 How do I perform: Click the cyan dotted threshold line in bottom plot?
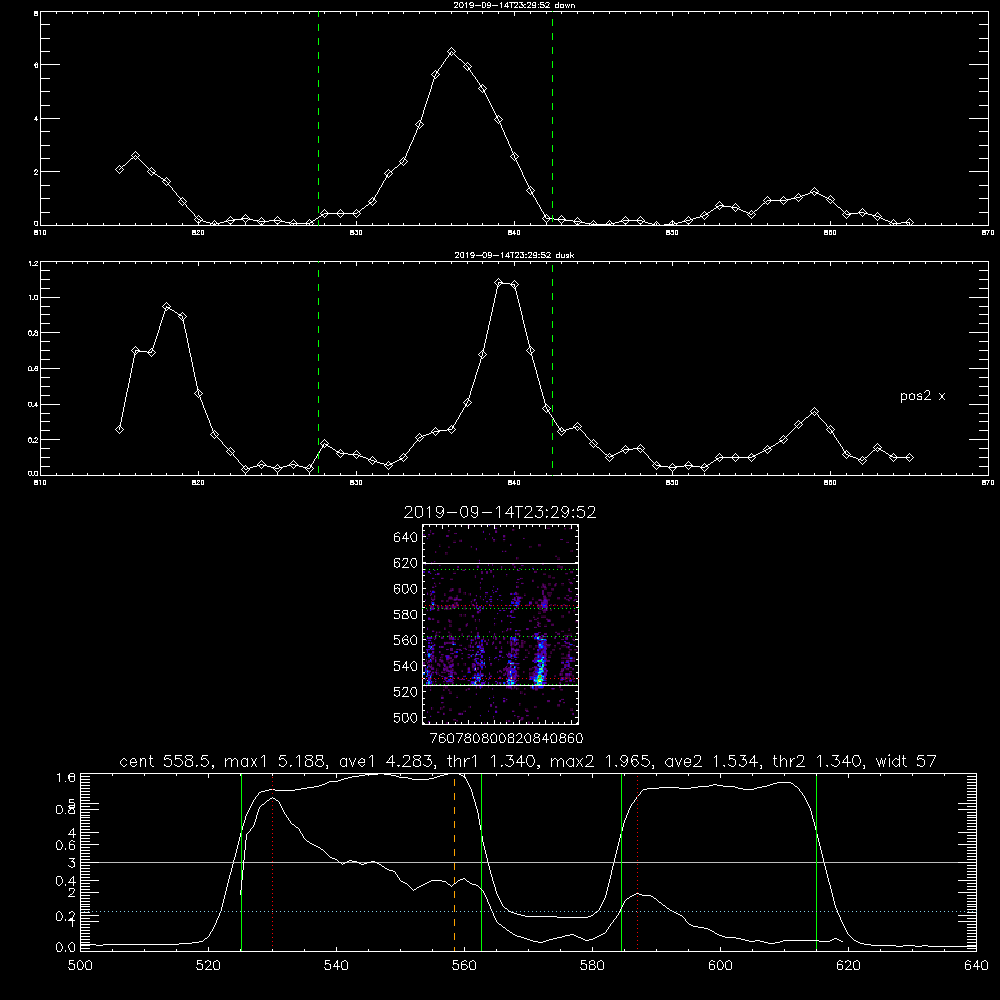click(x=528, y=911)
